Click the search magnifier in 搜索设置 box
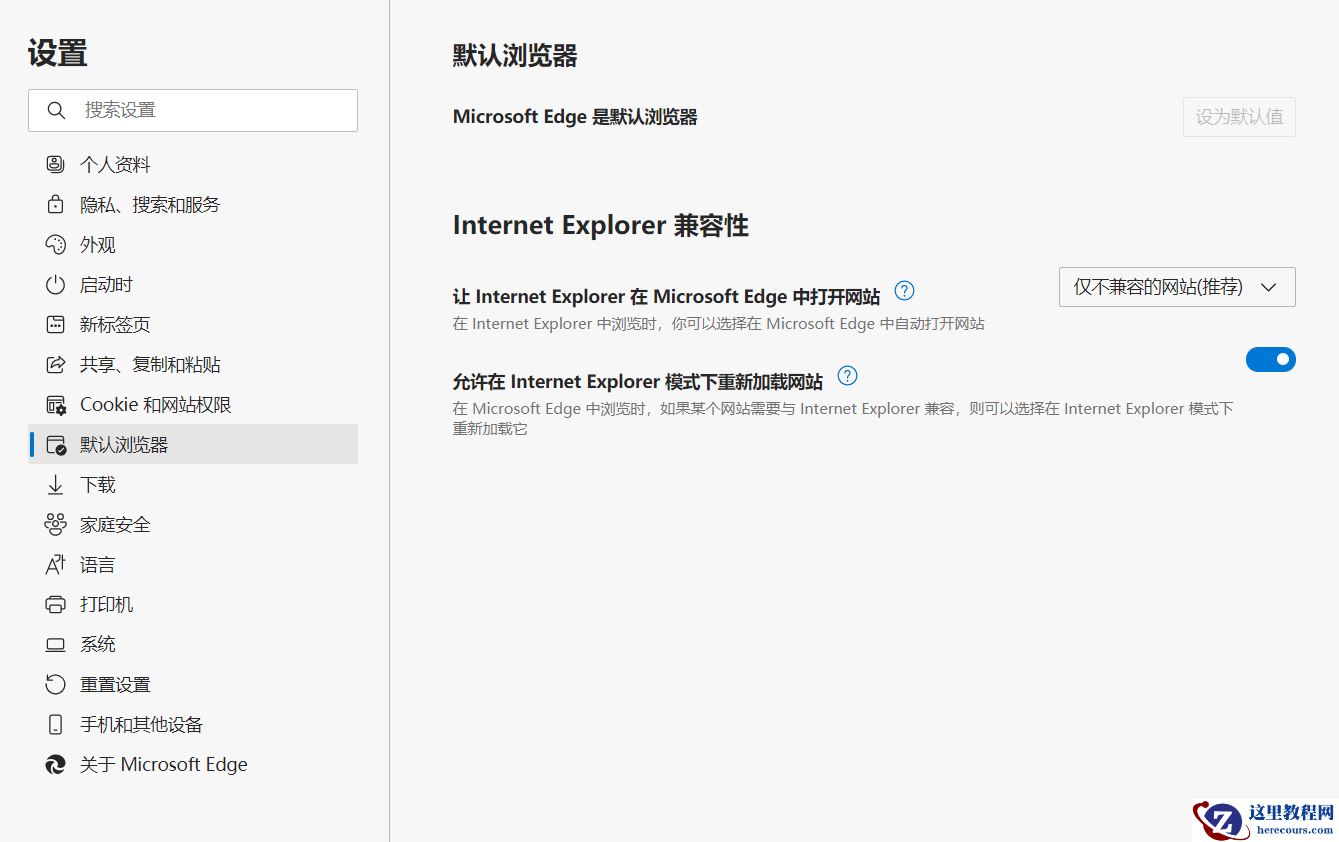 pos(56,110)
